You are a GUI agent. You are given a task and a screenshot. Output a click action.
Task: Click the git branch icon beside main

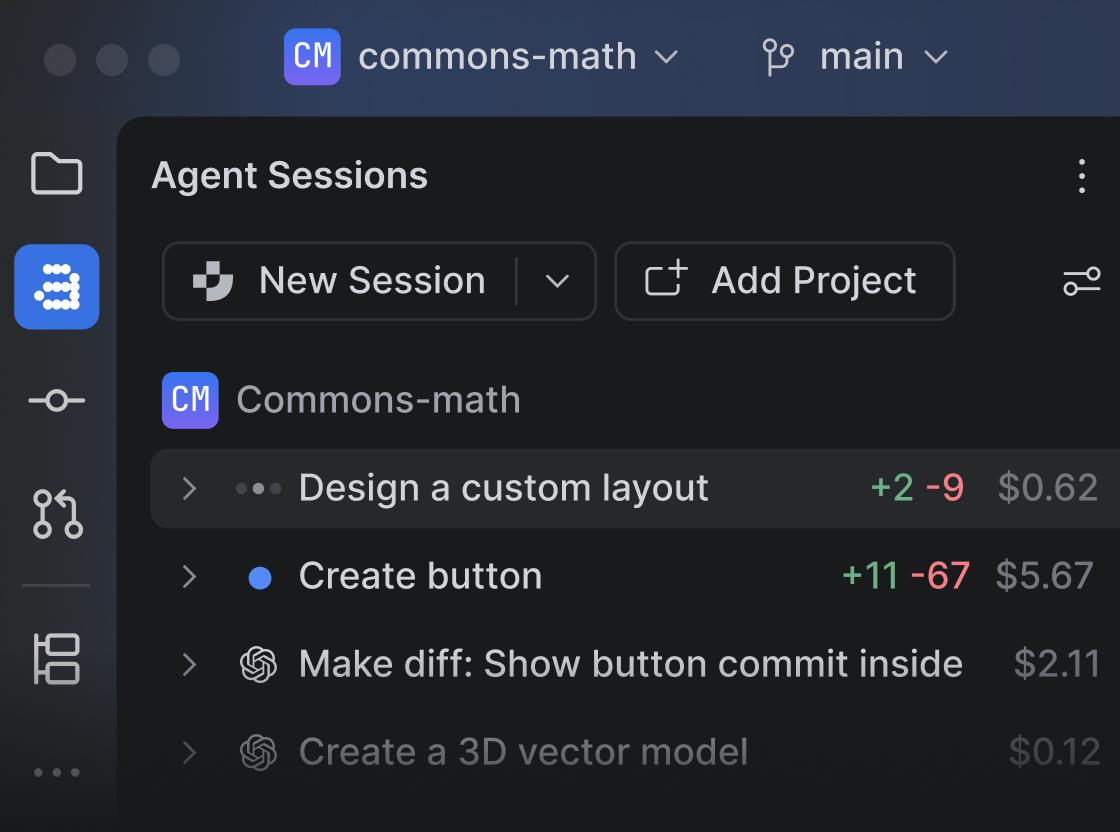coord(778,57)
